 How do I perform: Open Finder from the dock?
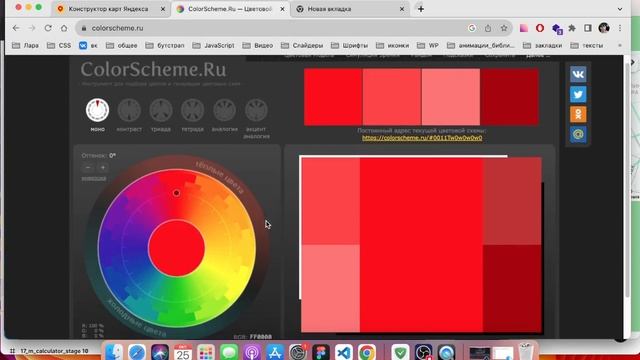pyautogui.click(x=114, y=351)
